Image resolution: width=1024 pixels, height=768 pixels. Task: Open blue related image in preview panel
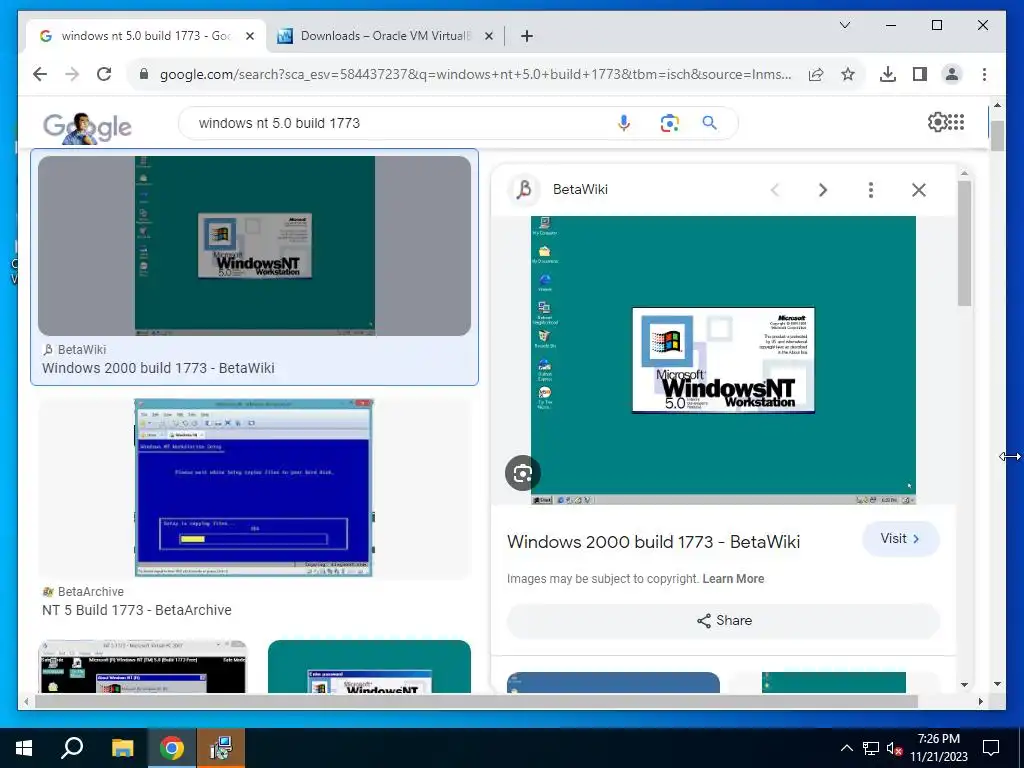[613, 682]
